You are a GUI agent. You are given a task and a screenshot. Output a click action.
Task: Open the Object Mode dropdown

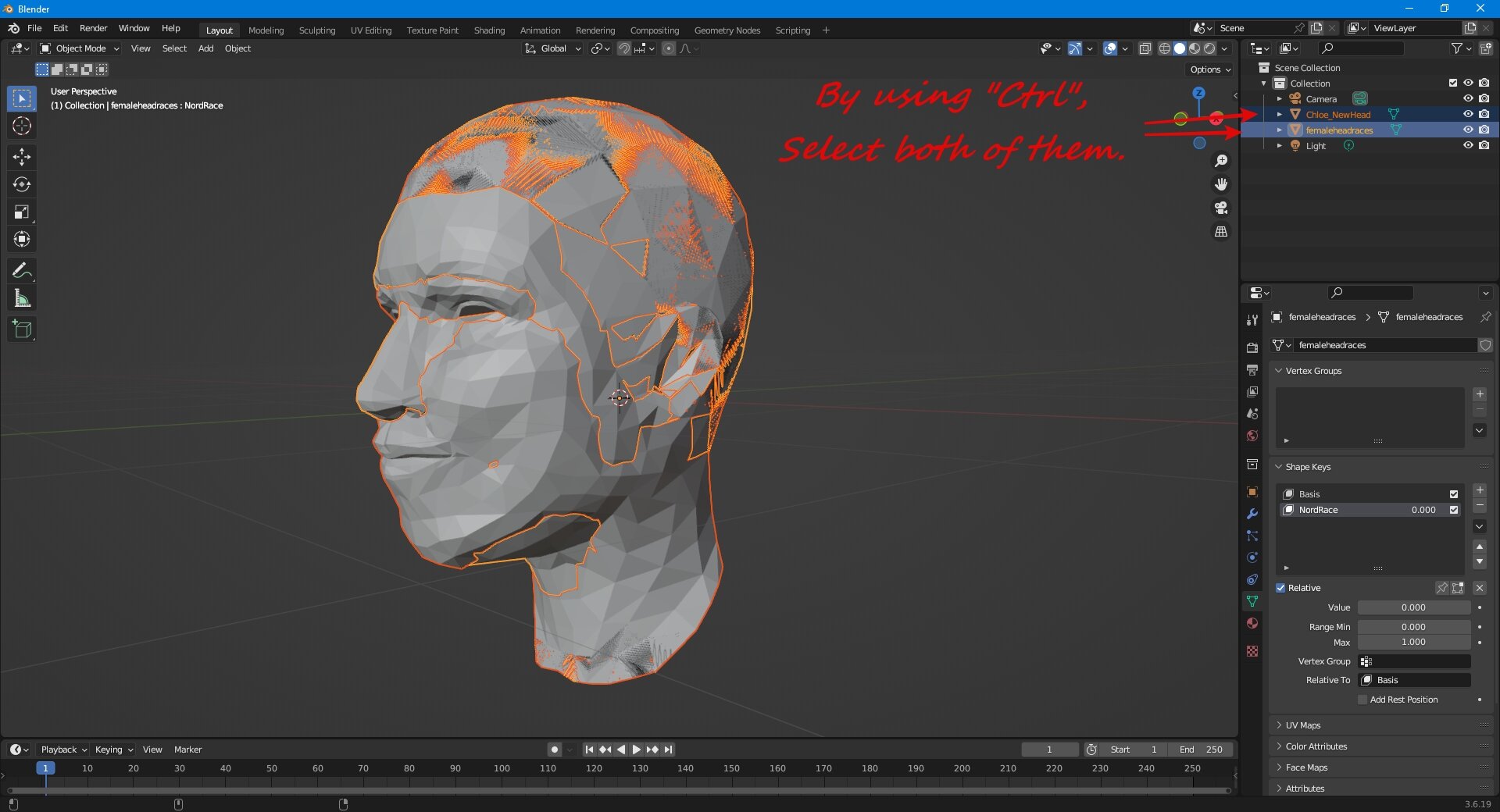pyautogui.click(x=80, y=48)
